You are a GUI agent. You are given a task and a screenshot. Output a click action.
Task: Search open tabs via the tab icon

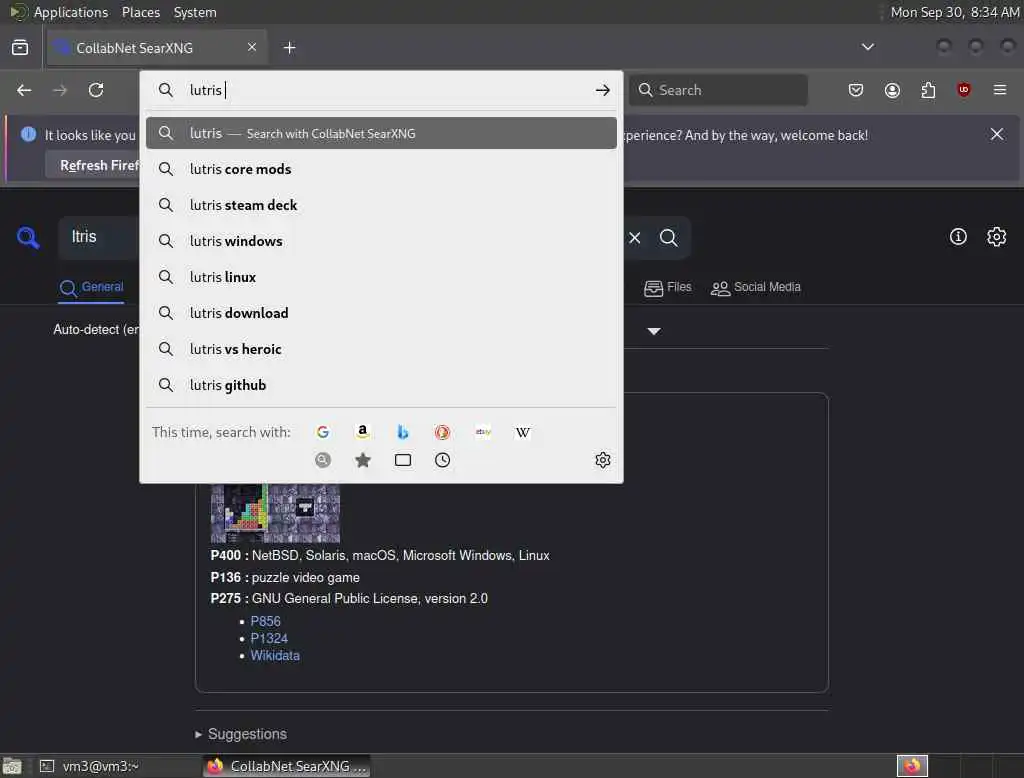403,460
